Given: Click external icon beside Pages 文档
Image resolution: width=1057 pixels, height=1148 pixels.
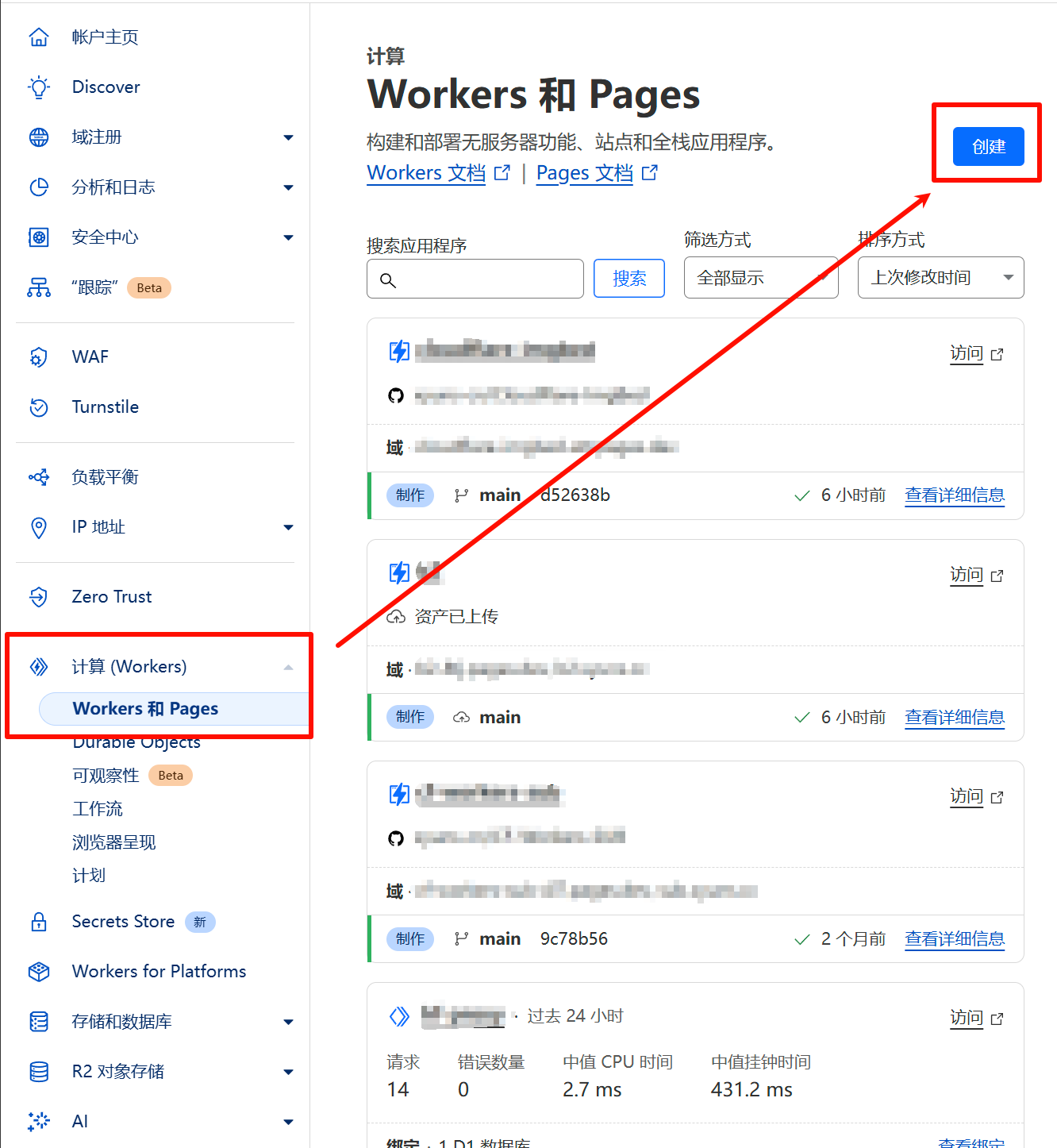Looking at the screenshot, I should point(650,173).
